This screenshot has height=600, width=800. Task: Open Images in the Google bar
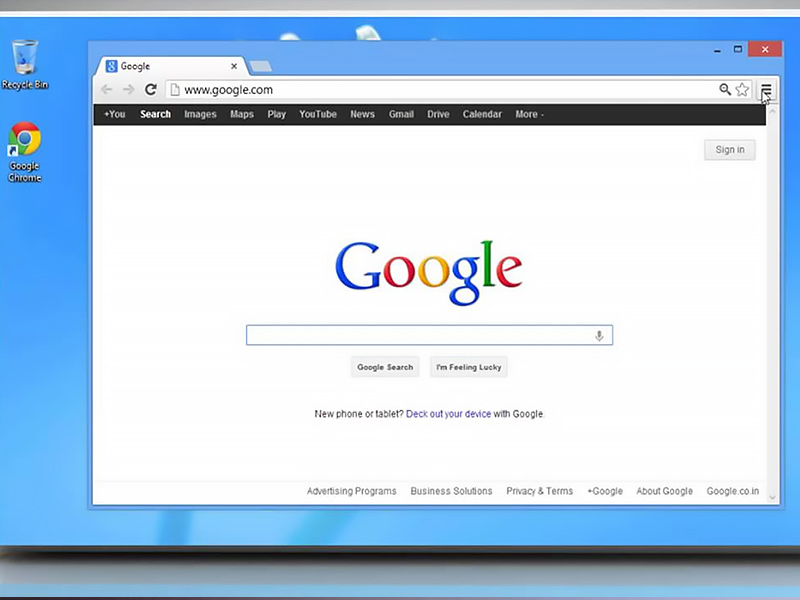click(201, 114)
